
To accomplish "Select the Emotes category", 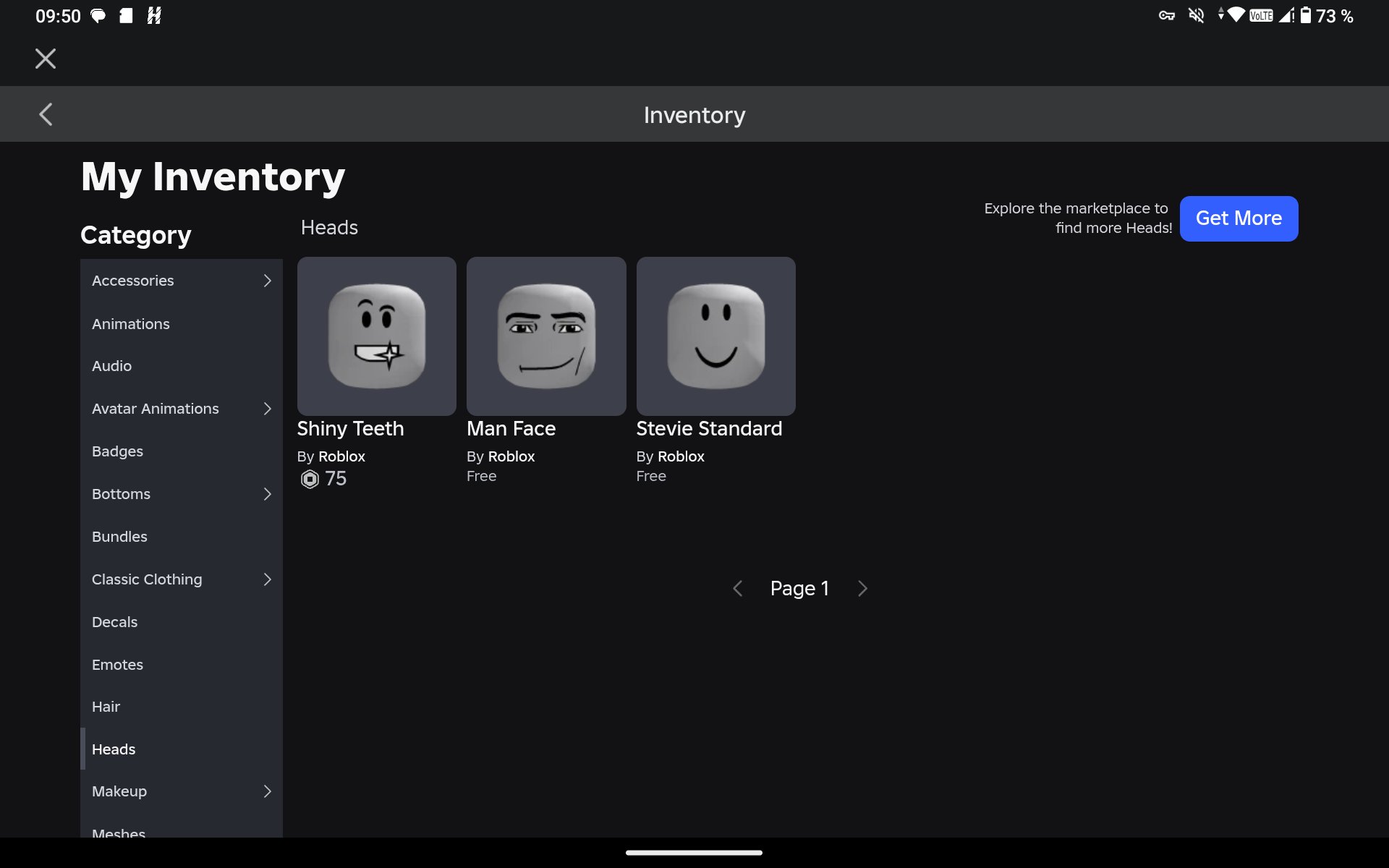I will [x=182, y=665].
